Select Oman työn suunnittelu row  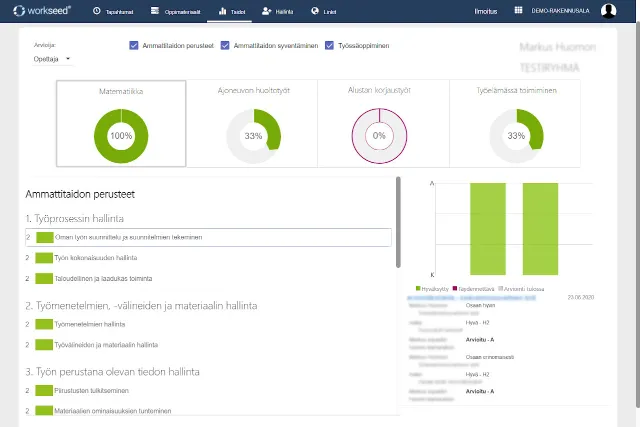pyautogui.click(x=208, y=237)
